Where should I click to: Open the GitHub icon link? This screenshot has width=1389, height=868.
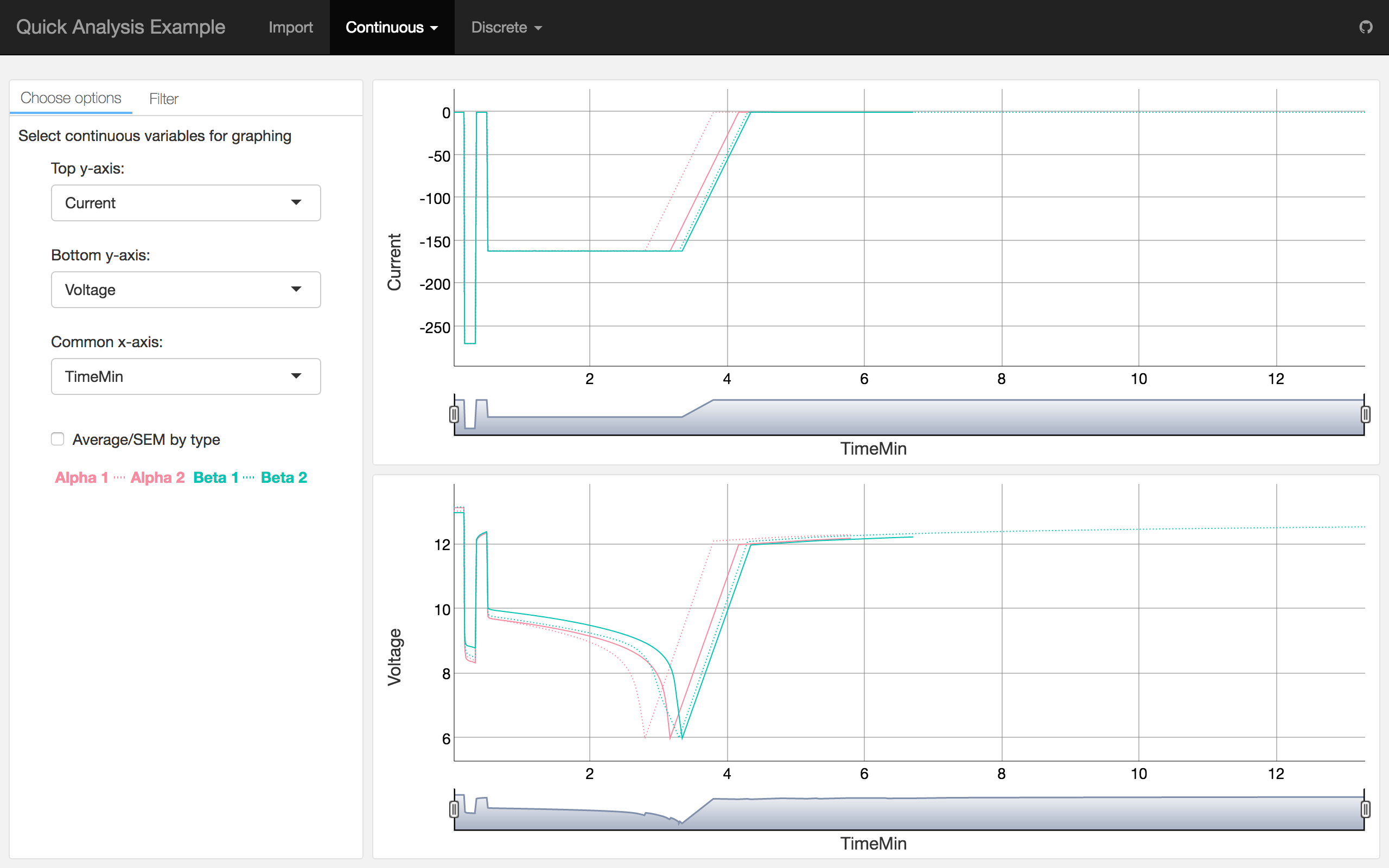pyautogui.click(x=1366, y=27)
